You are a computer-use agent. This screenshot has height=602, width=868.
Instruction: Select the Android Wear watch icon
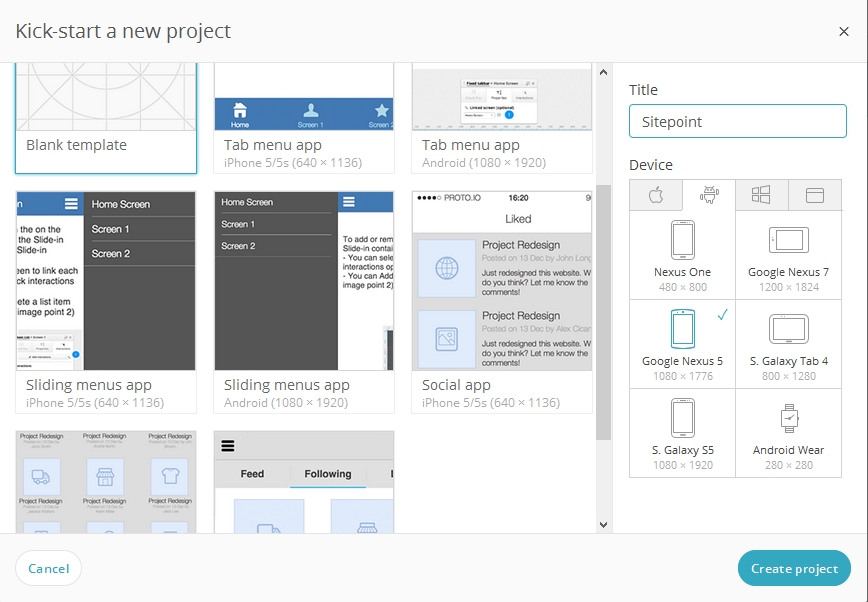coord(788,417)
